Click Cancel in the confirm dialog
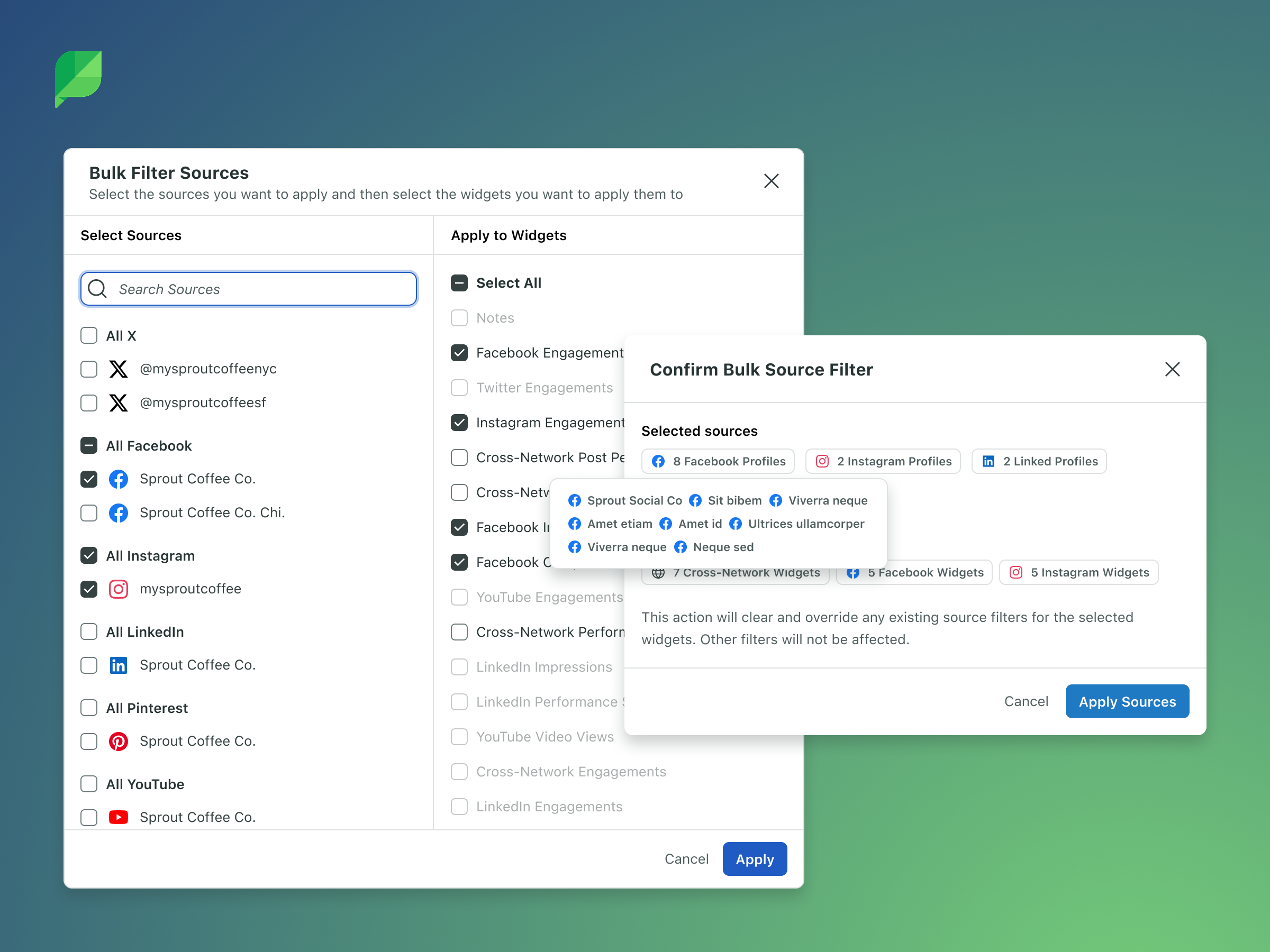Viewport: 1270px width, 952px height. point(1026,701)
